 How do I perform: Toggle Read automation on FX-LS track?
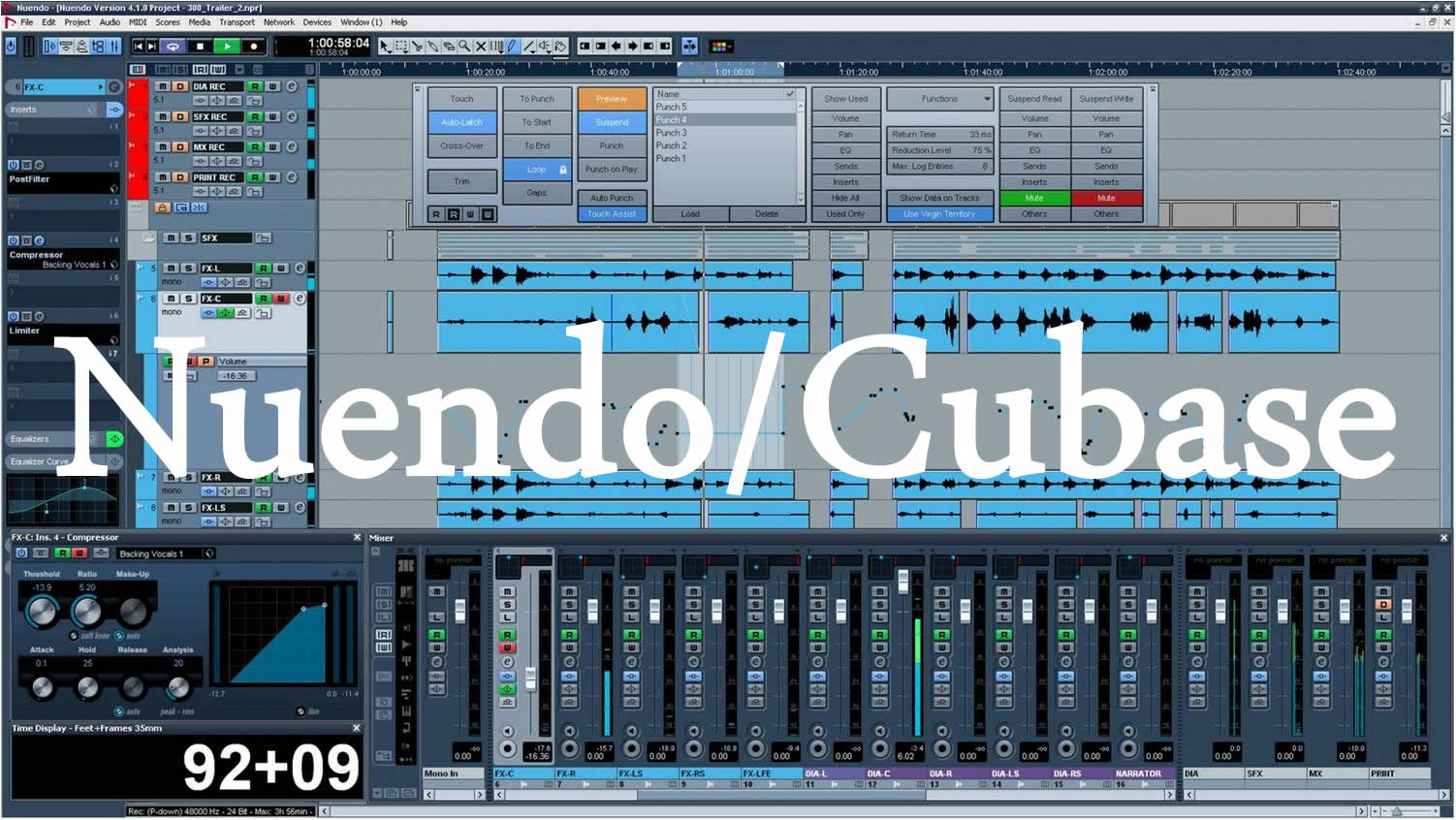pyautogui.click(x=263, y=507)
